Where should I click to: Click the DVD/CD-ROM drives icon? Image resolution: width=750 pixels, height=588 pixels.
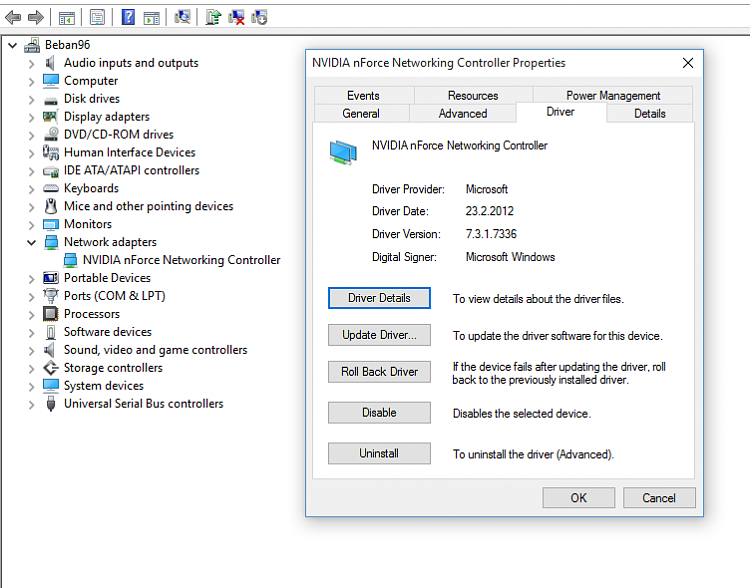(x=51, y=134)
